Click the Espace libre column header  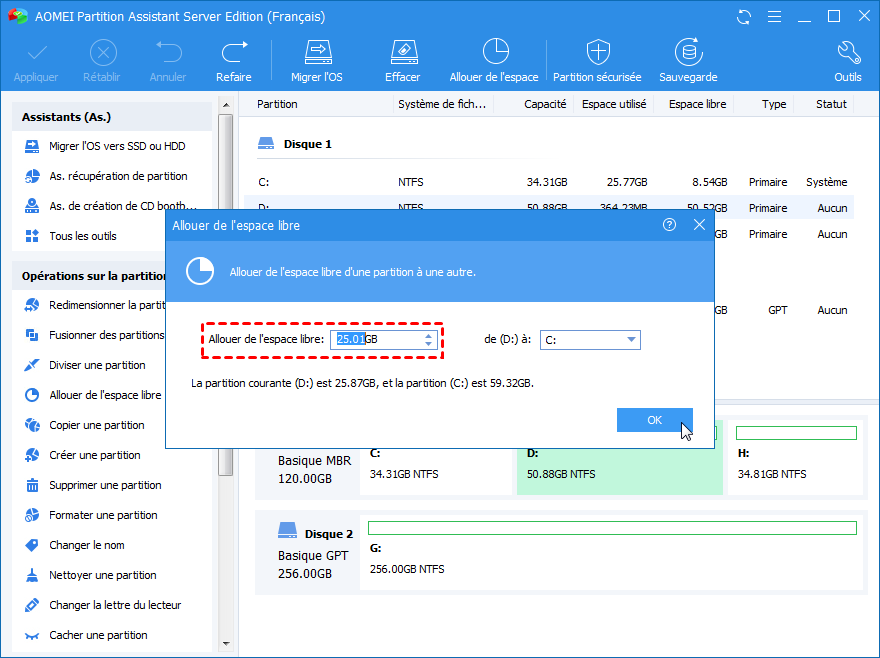697,104
